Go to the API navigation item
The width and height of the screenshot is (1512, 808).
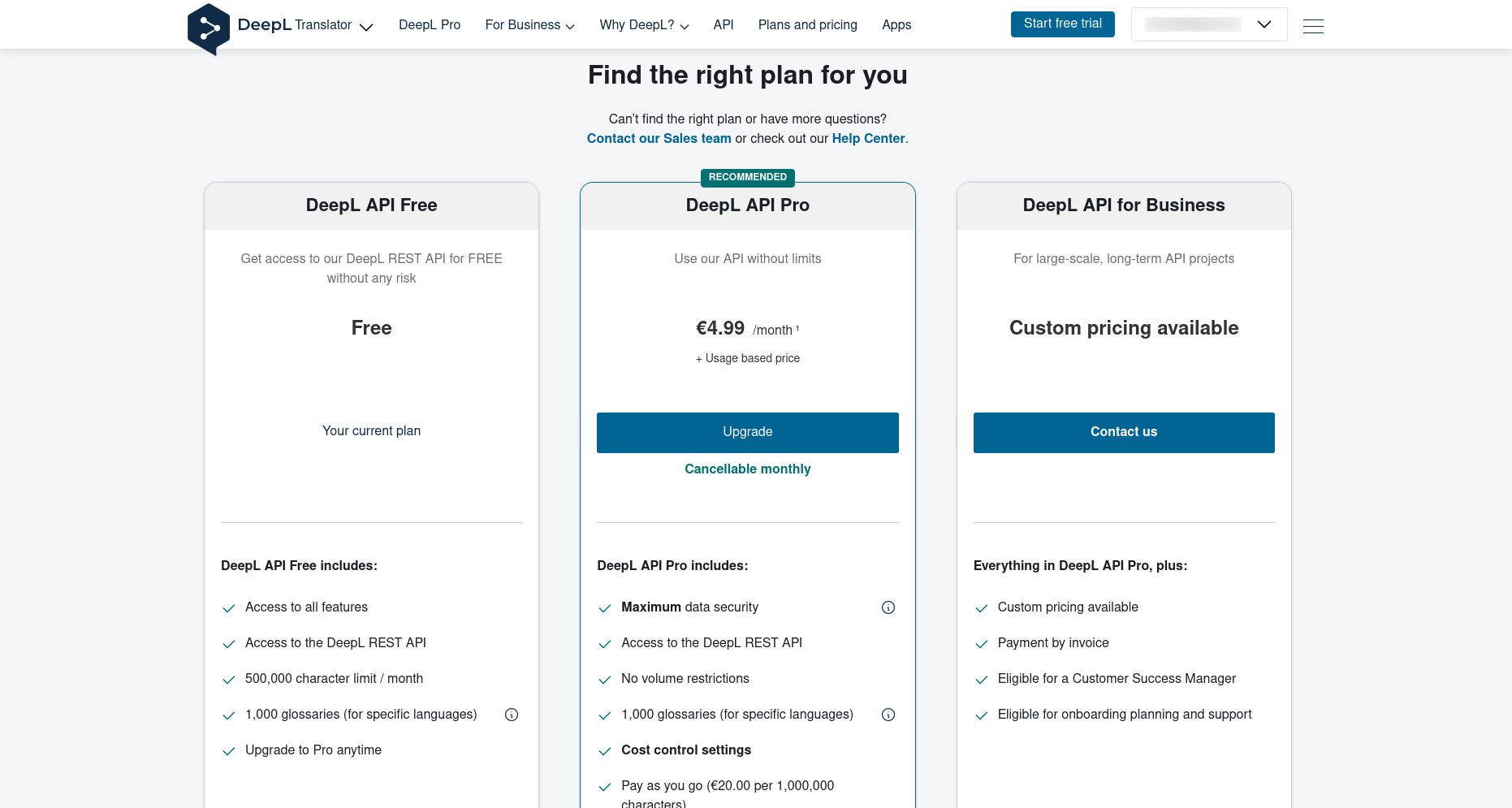tap(724, 25)
